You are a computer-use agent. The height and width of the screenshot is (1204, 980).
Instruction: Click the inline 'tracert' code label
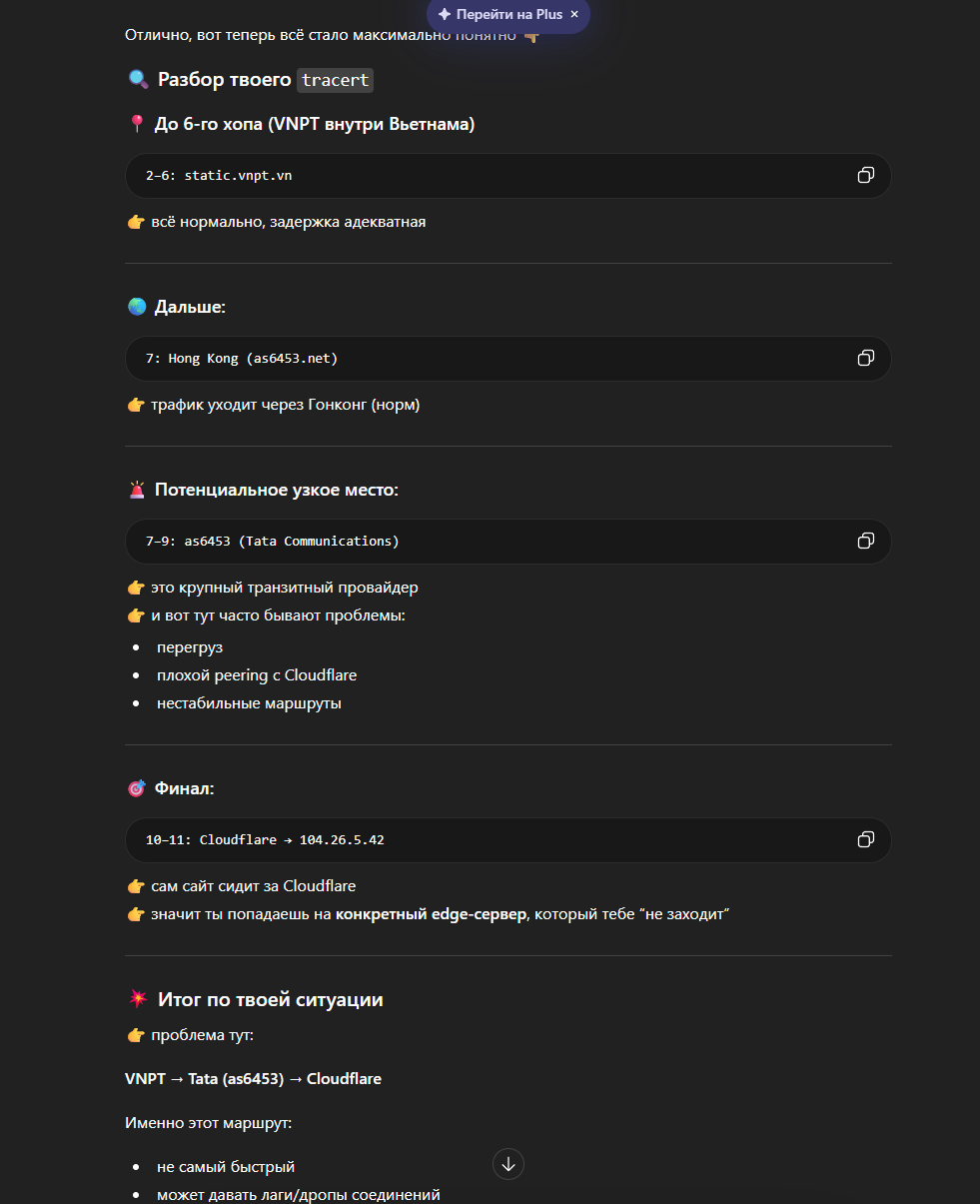pyautogui.click(x=335, y=80)
